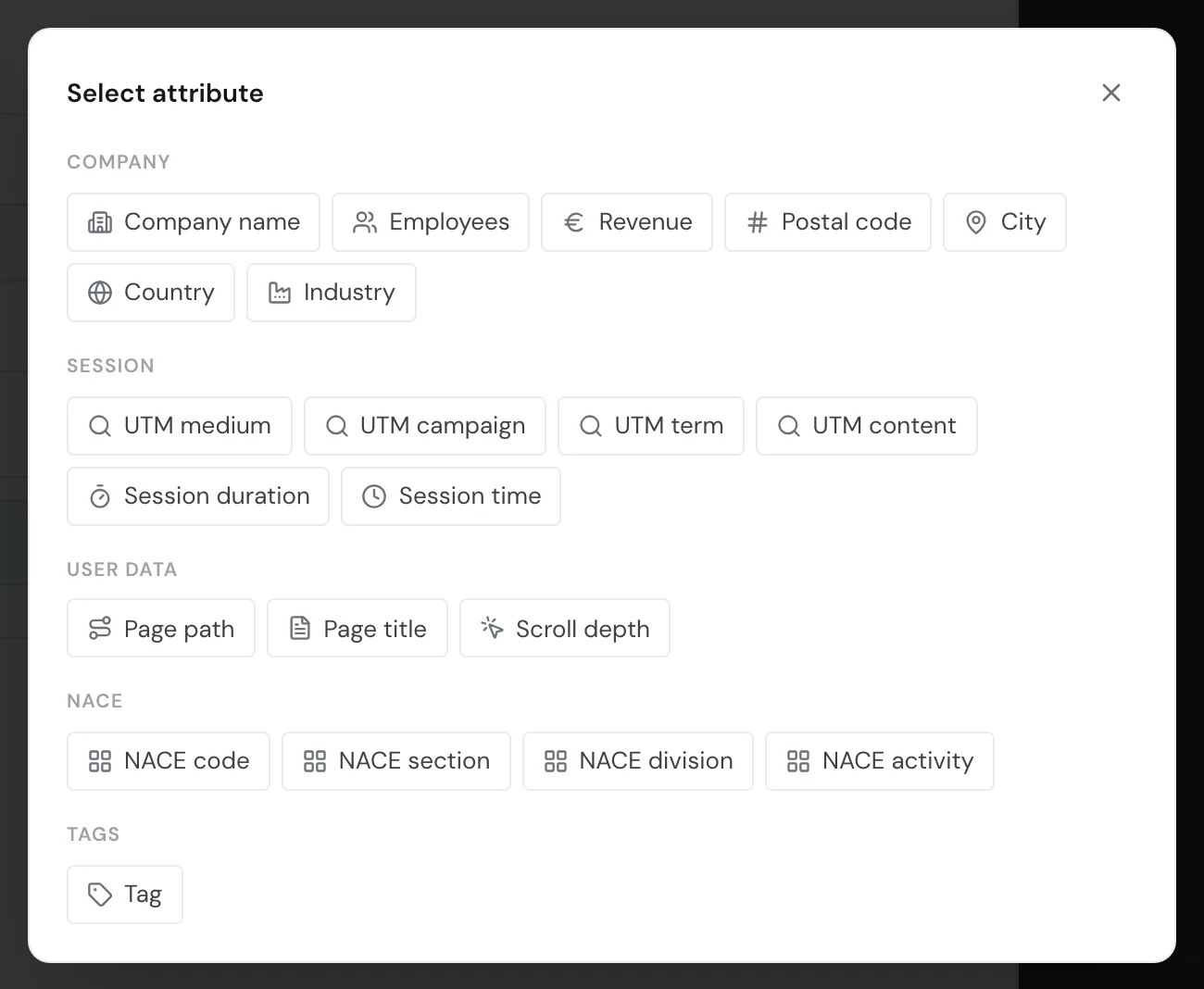Pick the NACE section attribute
The width and height of the screenshot is (1204, 989).
(x=396, y=761)
